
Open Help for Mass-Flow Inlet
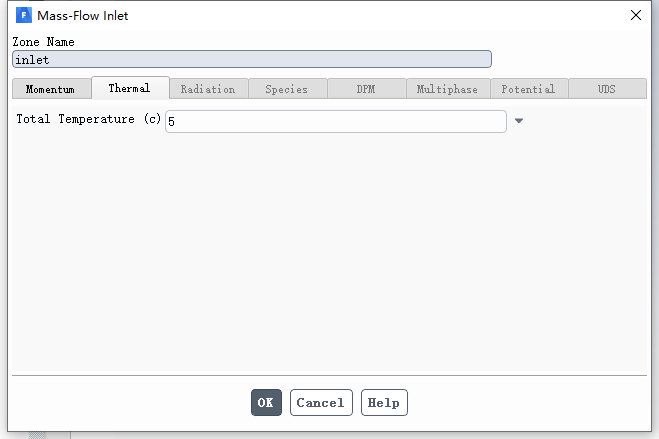coord(384,402)
